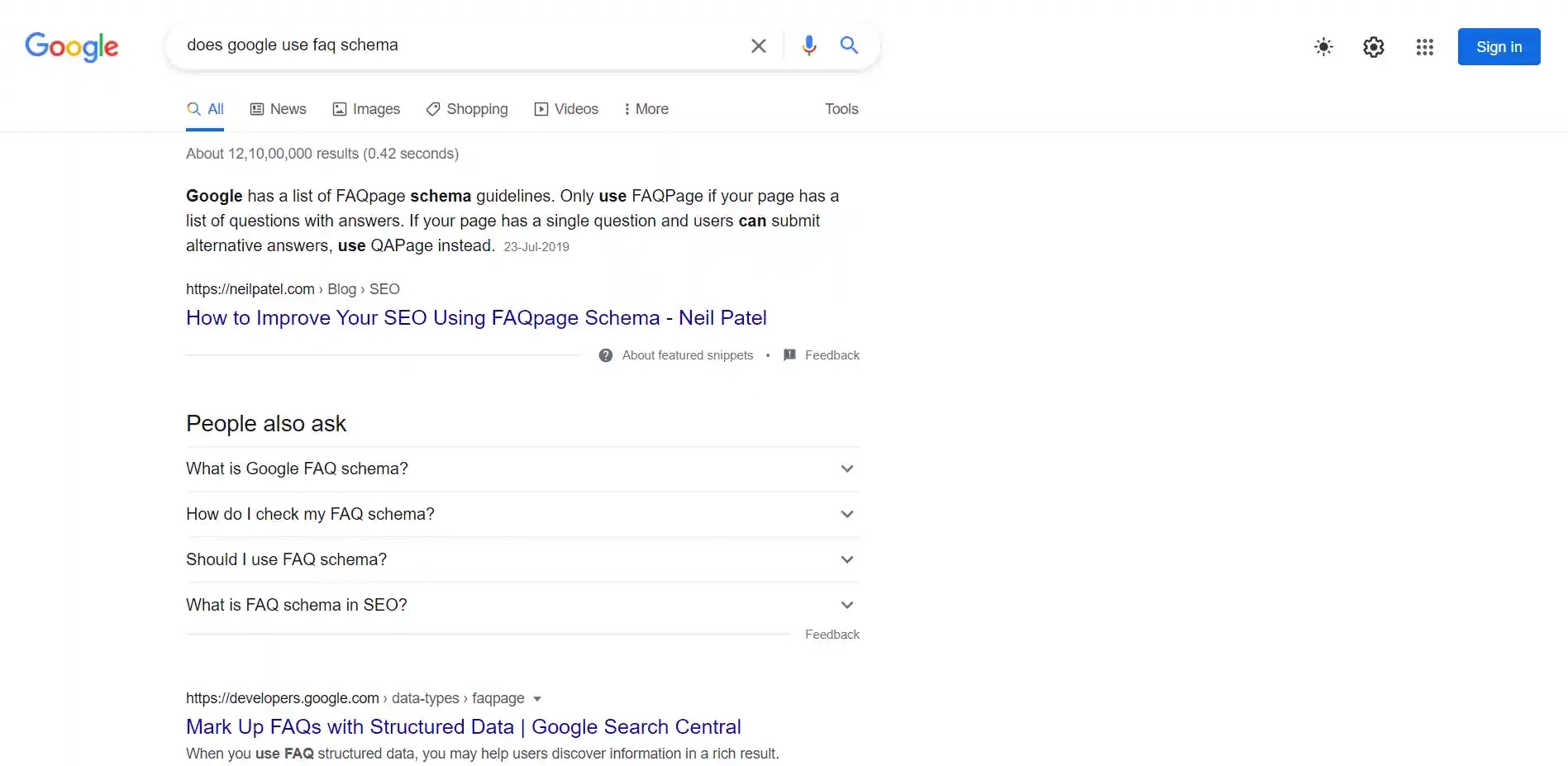Screen dimensions: 1568x766
Task: Switch to the Images tab
Action: [366, 109]
